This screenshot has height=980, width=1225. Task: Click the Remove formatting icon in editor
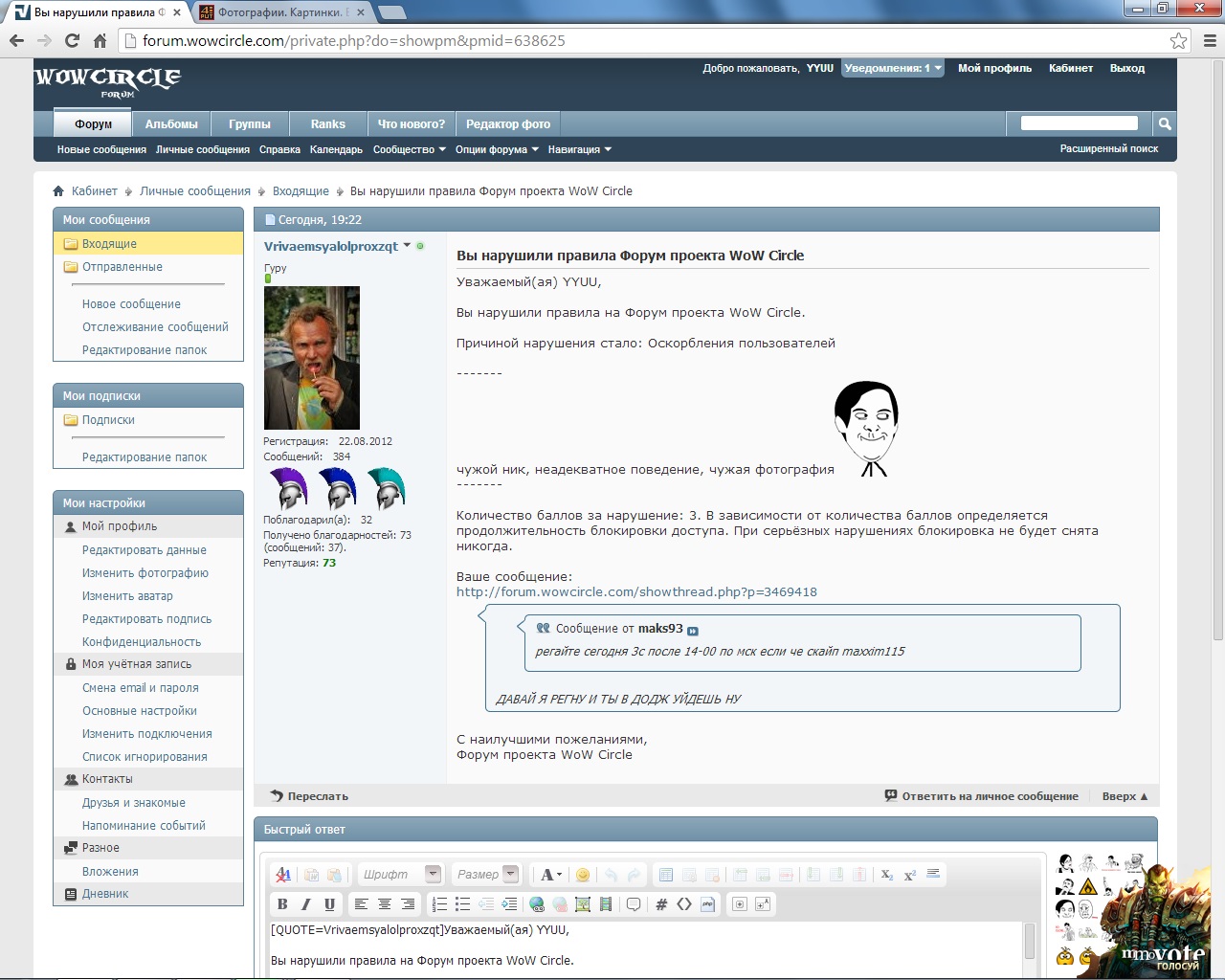[282, 875]
